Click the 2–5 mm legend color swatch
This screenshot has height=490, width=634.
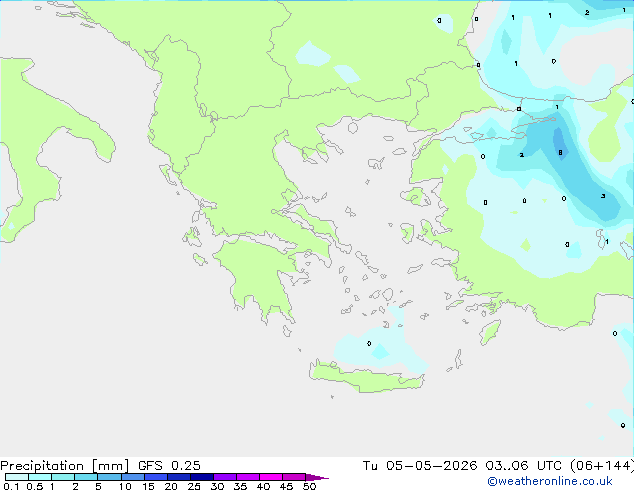coord(86,477)
